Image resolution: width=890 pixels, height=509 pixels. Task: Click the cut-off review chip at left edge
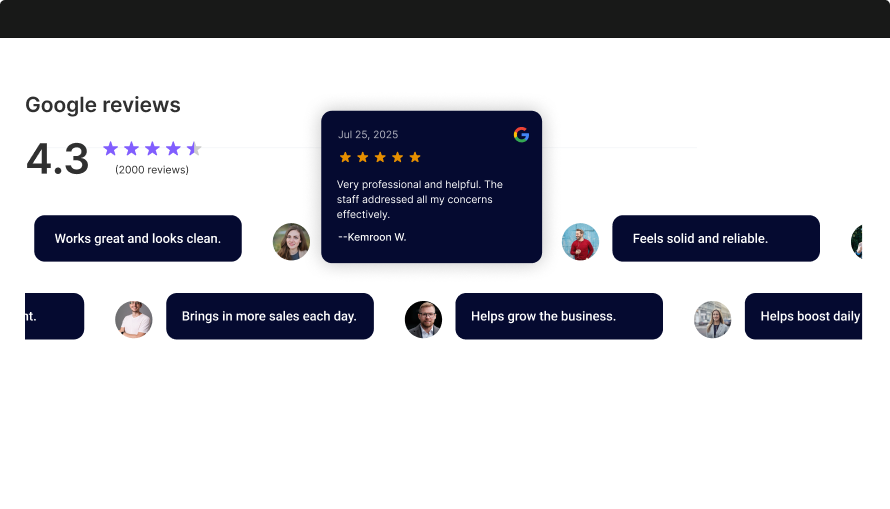pyautogui.click(x=54, y=316)
